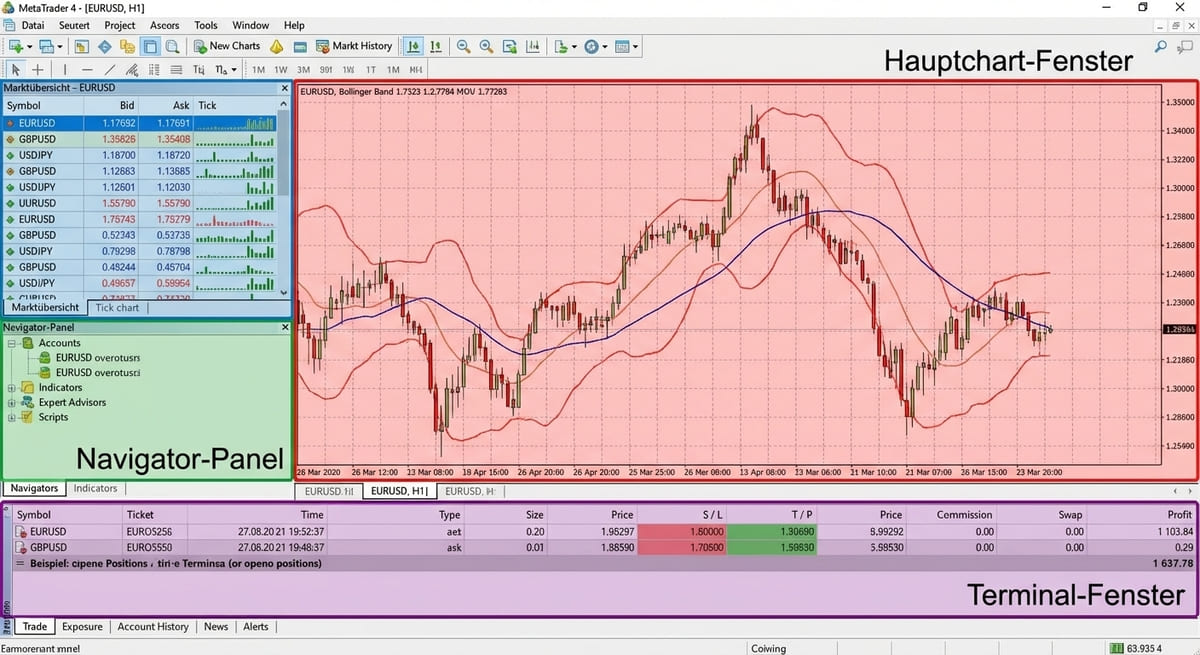Viewport: 1200px width, 655px height.
Task: Click the zoom out magnifier icon
Action: [x=463, y=46]
